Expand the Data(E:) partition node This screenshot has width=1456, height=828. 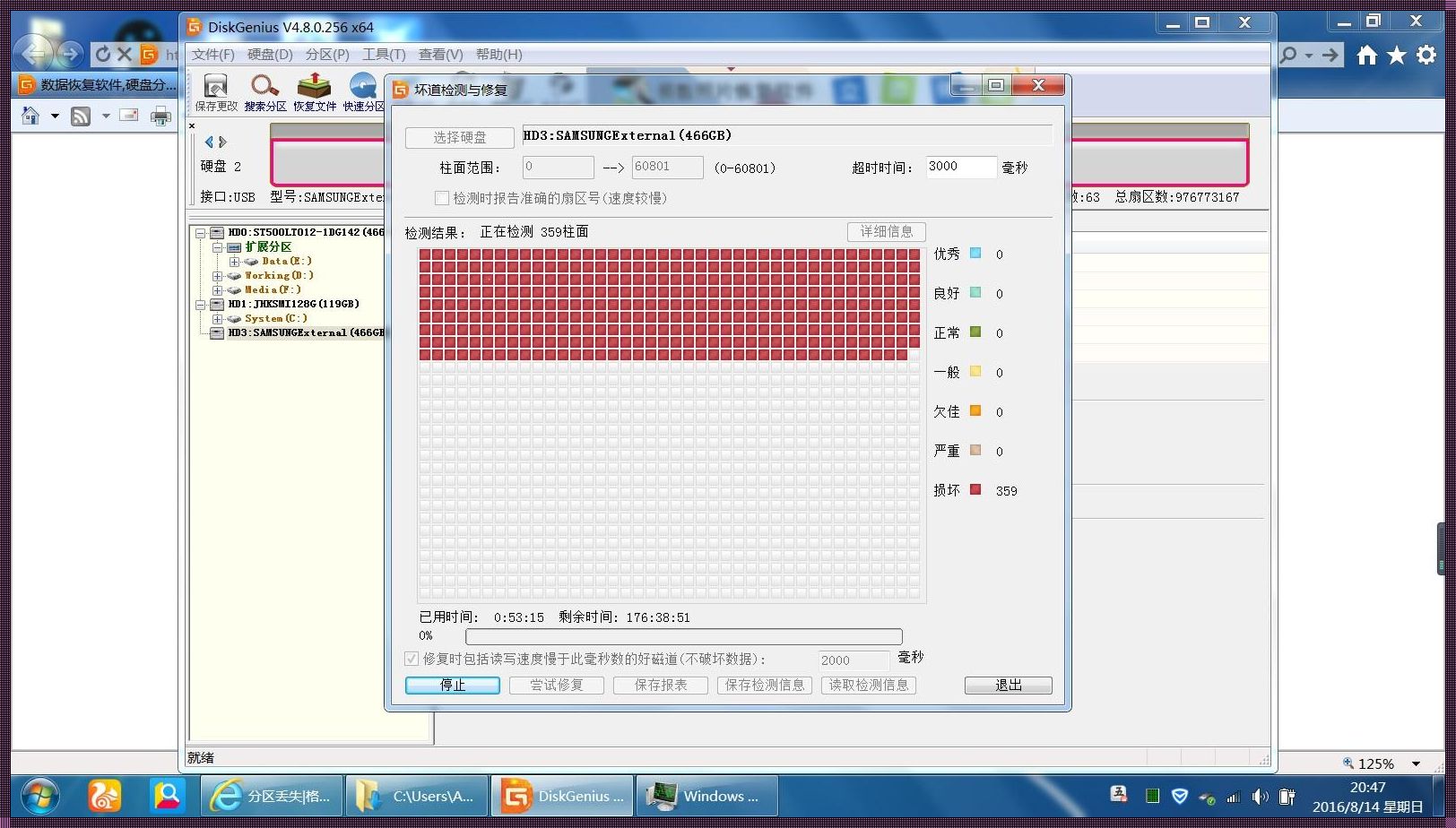pyautogui.click(x=234, y=262)
